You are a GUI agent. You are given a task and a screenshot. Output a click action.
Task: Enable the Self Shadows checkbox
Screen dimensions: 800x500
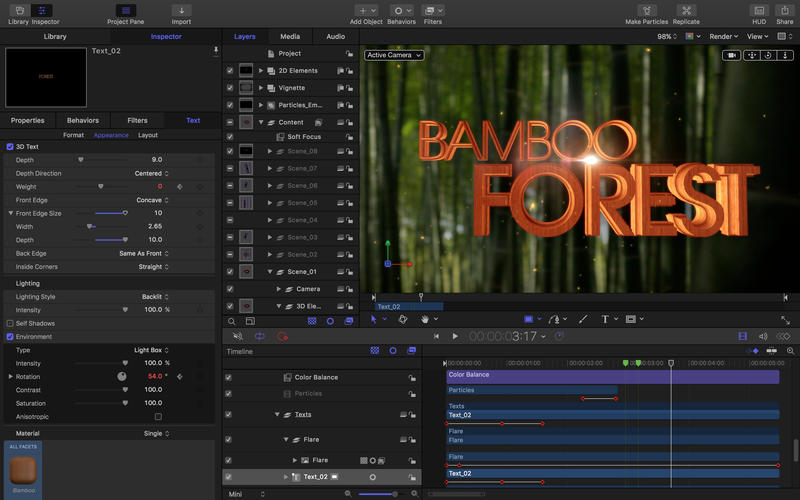[x=10, y=323]
